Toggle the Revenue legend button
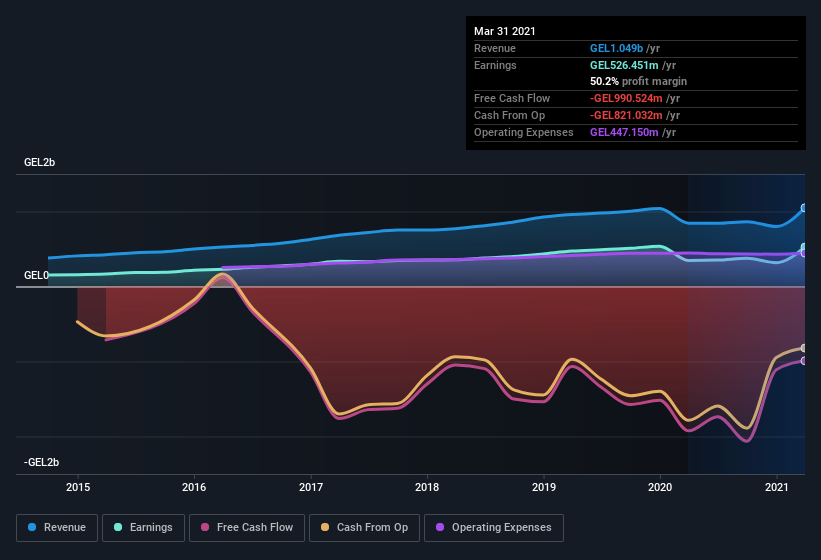The image size is (821, 560). click(57, 527)
